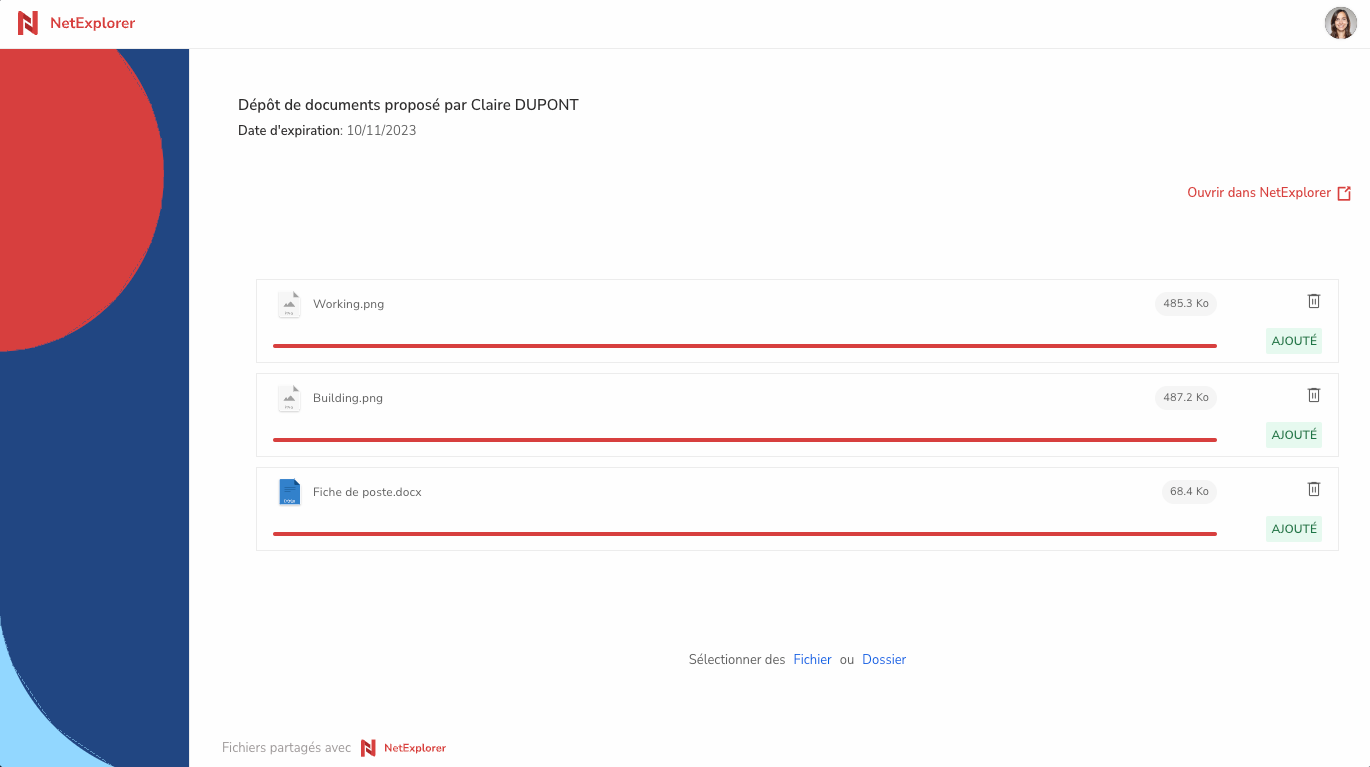Remove Building.png using its trash icon
This screenshot has width=1370, height=767.
(x=1314, y=395)
